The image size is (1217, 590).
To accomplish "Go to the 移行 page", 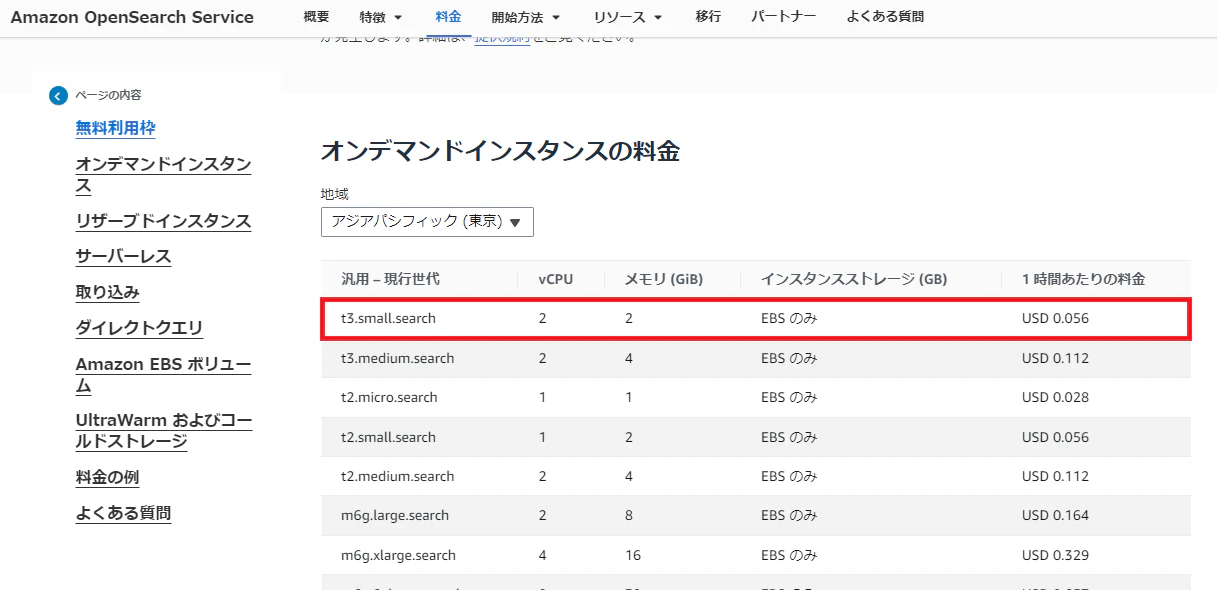I will tap(708, 17).
